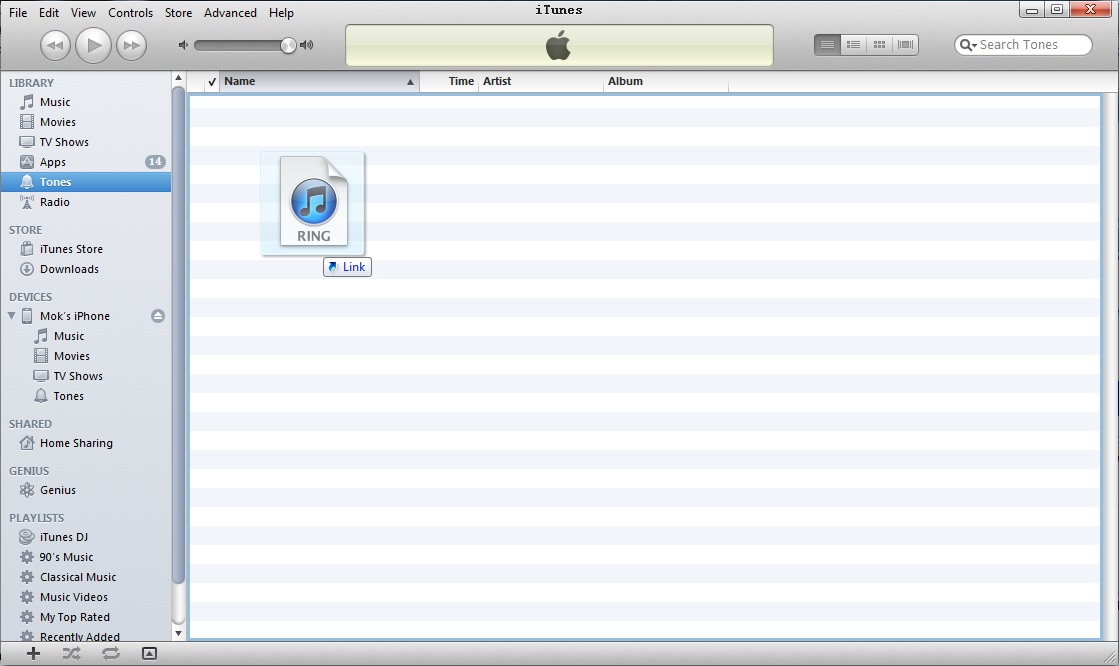Screen dimensions: 1119x666
Task: Toggle shuffle playback
Action: pyautogui.click(x=71, y=653)
